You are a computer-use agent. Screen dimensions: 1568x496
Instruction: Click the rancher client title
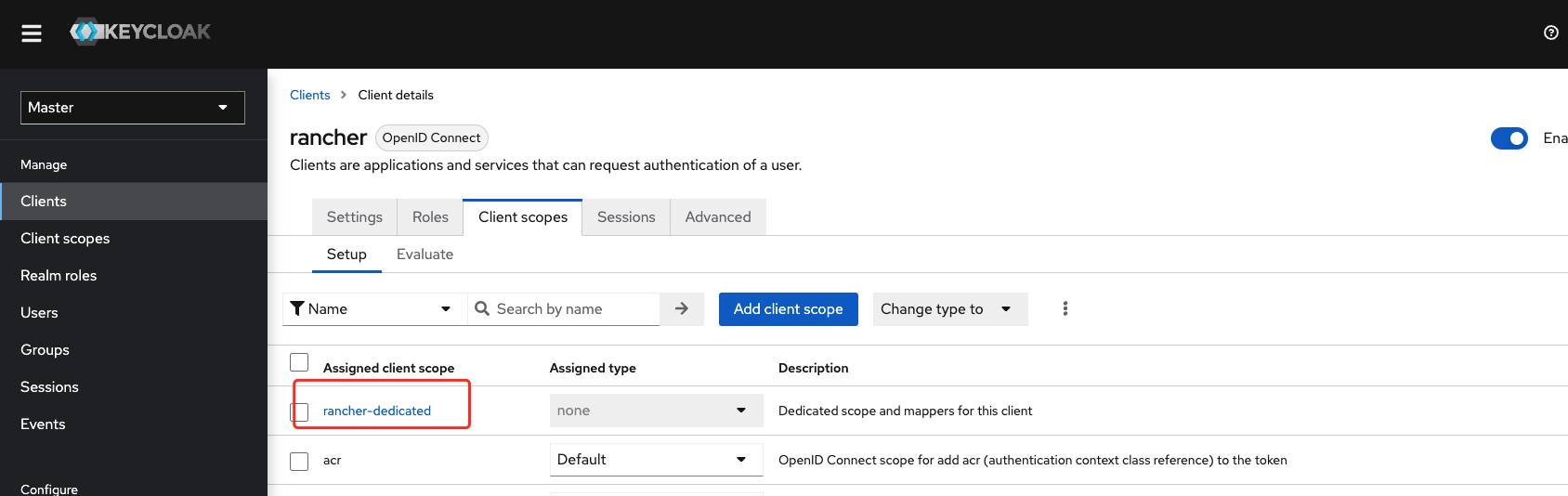(328, 137)
